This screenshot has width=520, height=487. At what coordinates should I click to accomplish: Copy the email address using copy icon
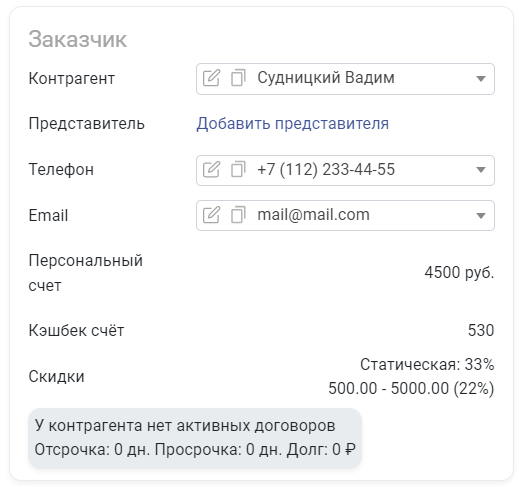[238, 215]
